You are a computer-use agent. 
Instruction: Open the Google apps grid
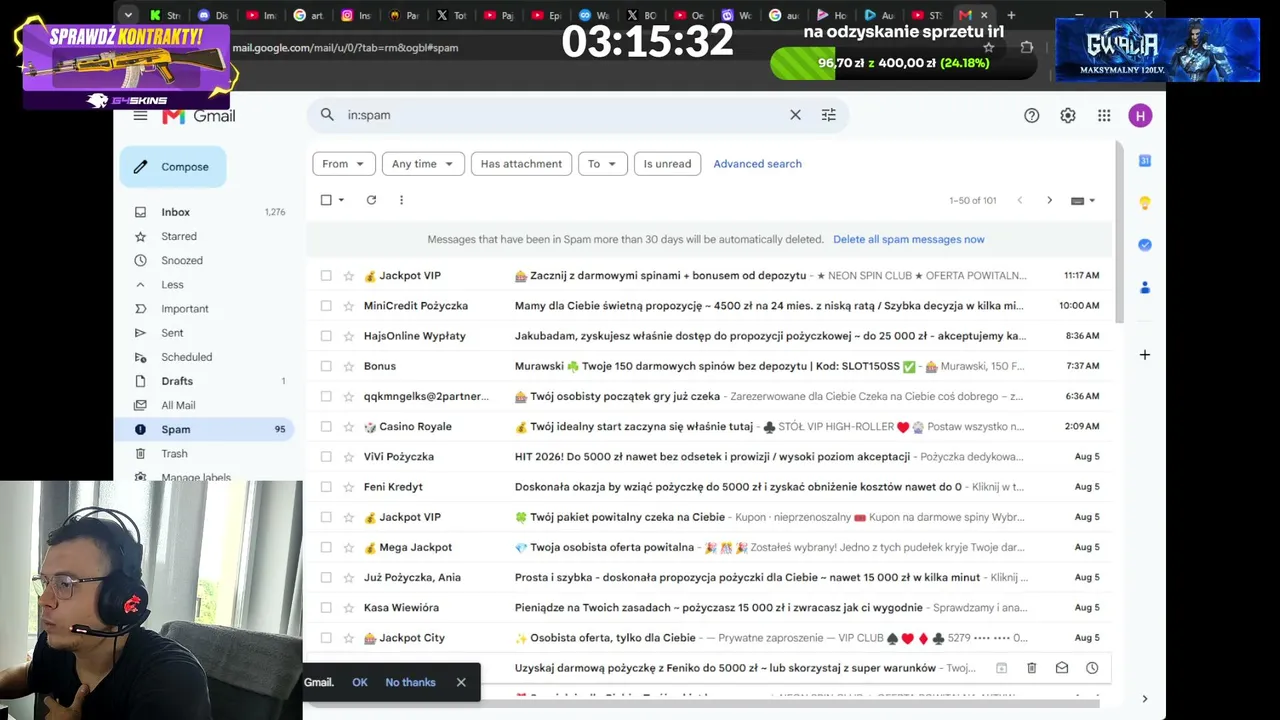point(1104,116)
